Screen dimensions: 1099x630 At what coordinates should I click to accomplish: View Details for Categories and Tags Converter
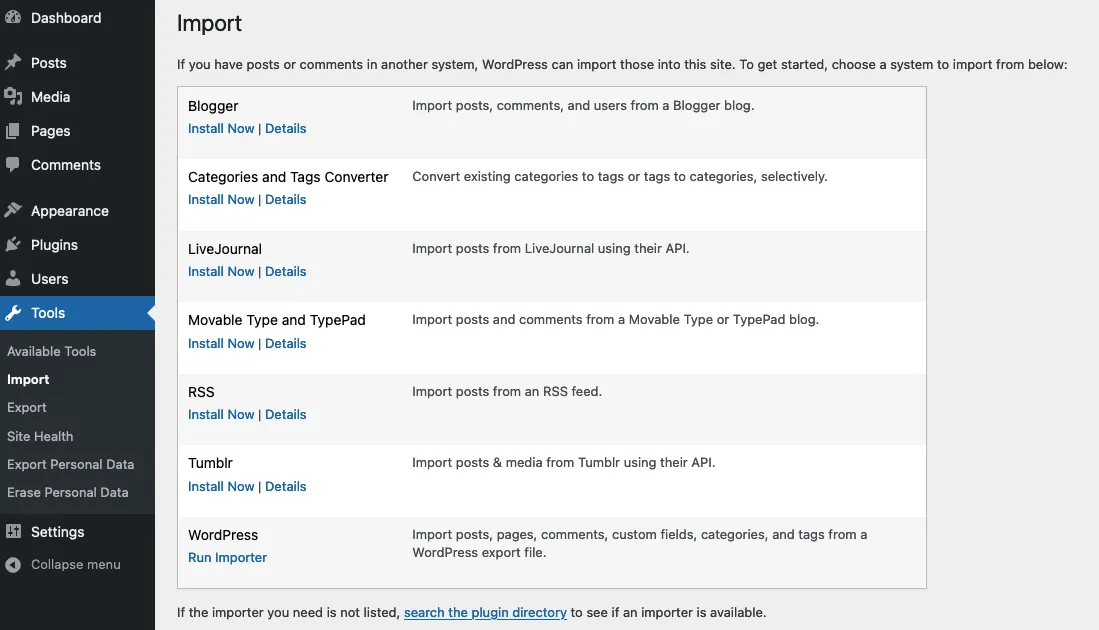(285, 199)
